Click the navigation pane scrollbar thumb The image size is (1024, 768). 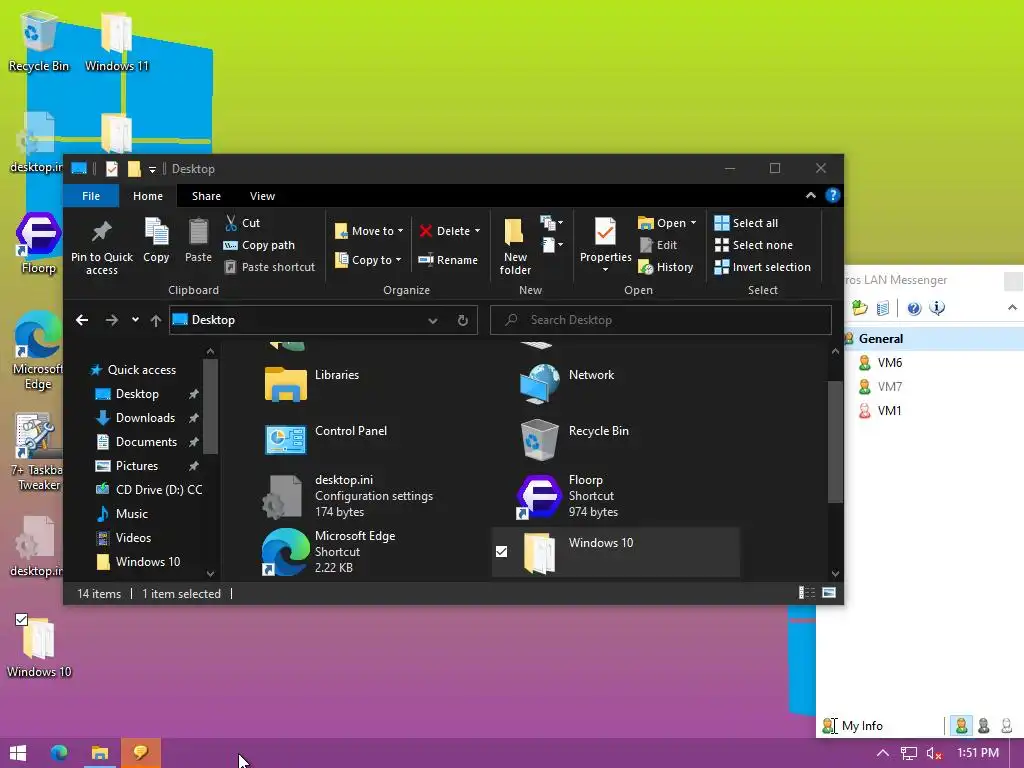210,406
